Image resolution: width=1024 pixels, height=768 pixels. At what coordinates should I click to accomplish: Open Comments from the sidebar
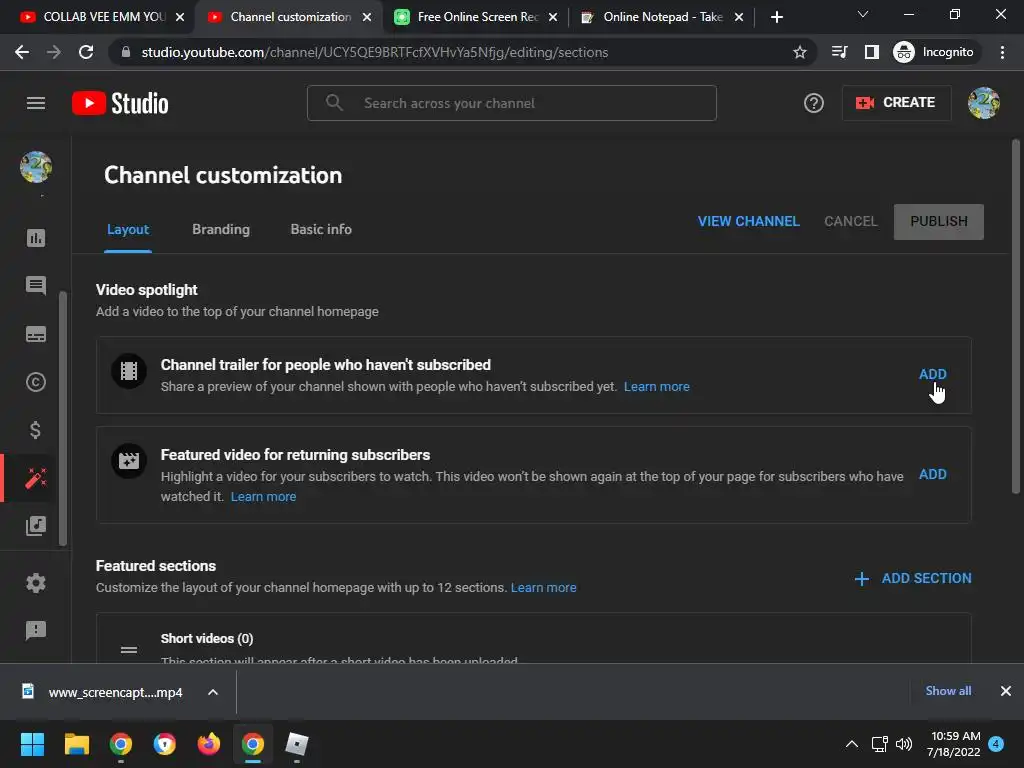tap(36, 285)
